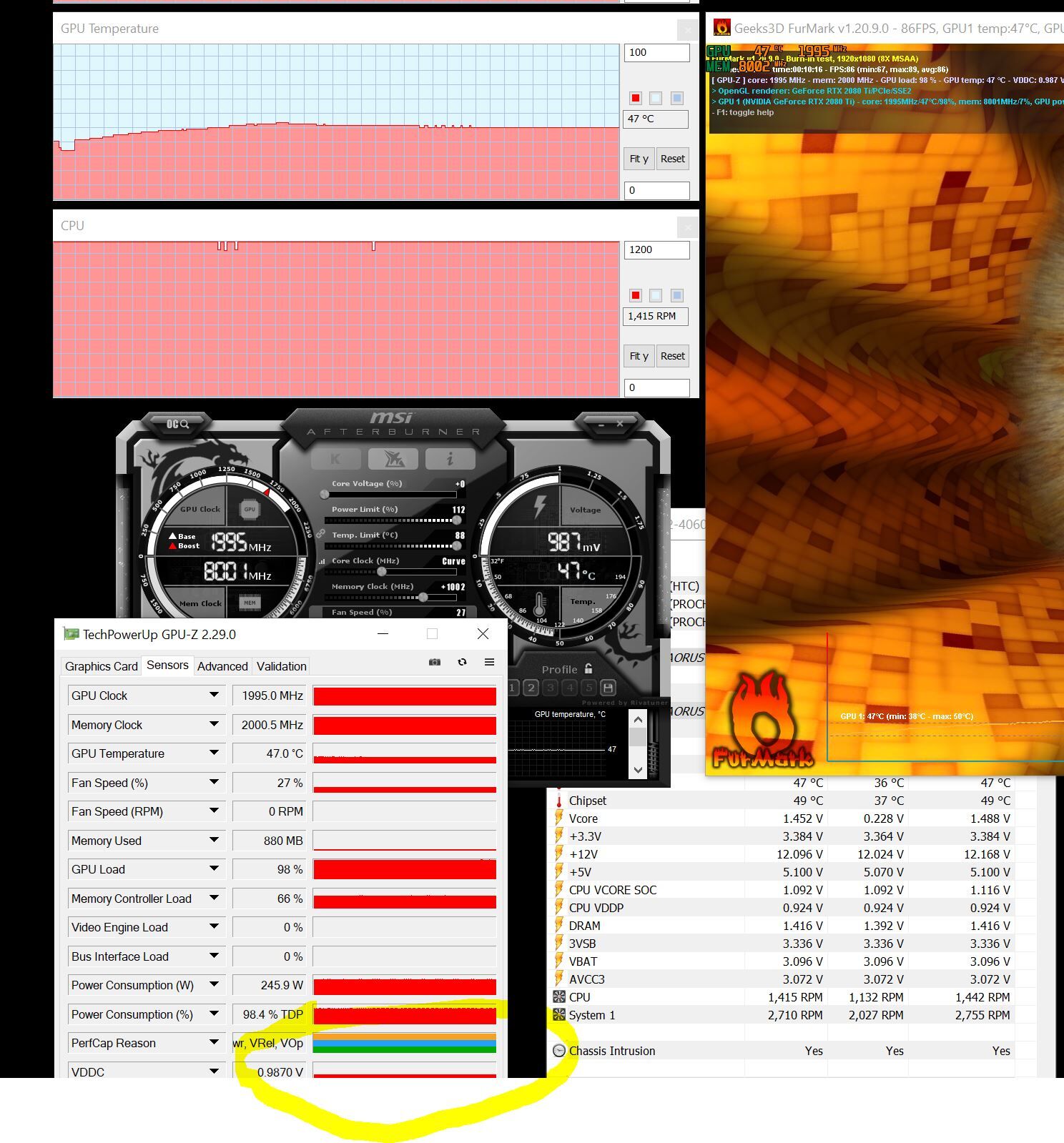This screenshot has width=1064, height=1143.
Task: Expand the GPU Temperature sensor dropdown
Action: pos(214,753)
